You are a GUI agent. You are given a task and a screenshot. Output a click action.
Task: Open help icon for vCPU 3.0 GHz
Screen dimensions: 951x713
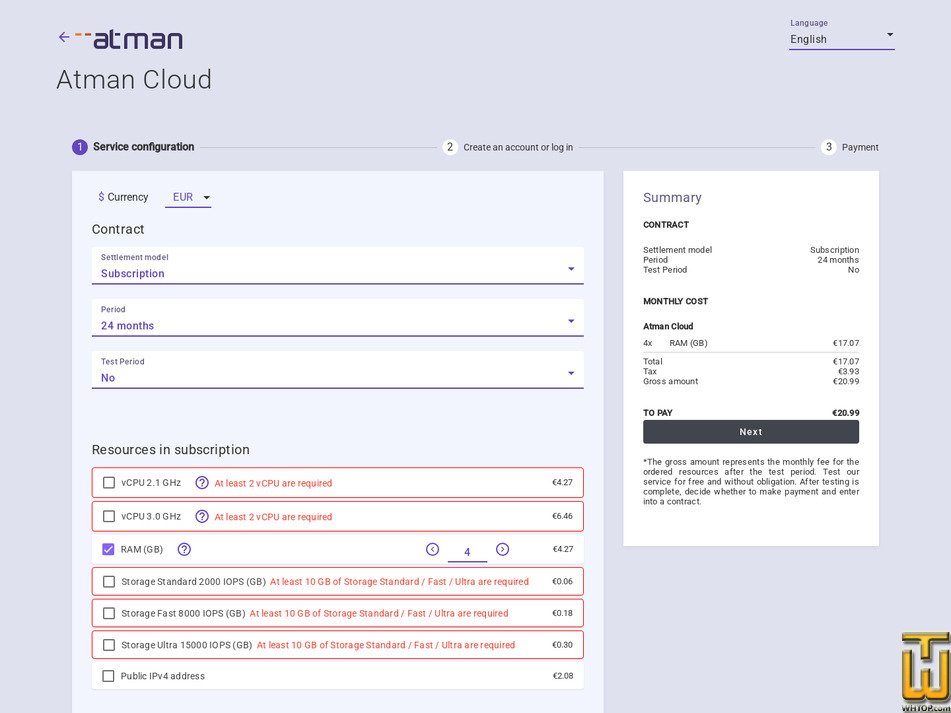pyautogui.click(x=202, y=517)
